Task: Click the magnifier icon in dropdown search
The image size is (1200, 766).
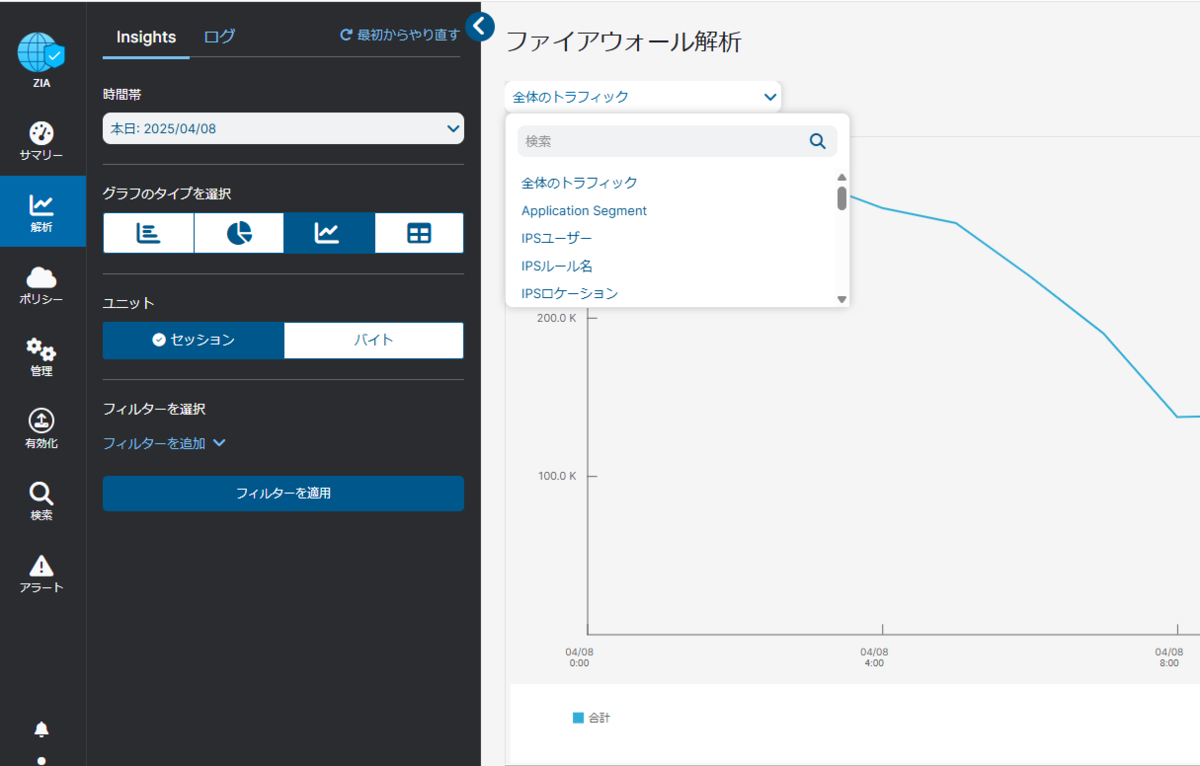Action: [817, 141]
